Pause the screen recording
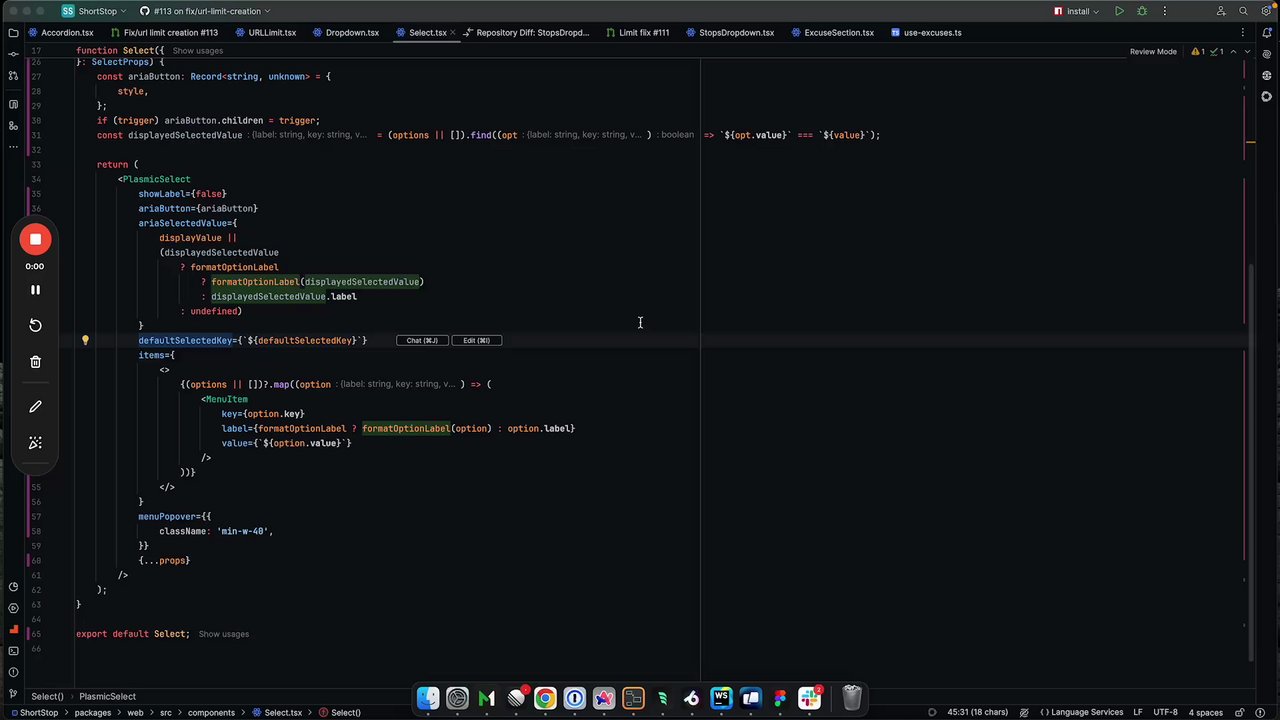The image size is (1280, 720). (x=35, y=290)
